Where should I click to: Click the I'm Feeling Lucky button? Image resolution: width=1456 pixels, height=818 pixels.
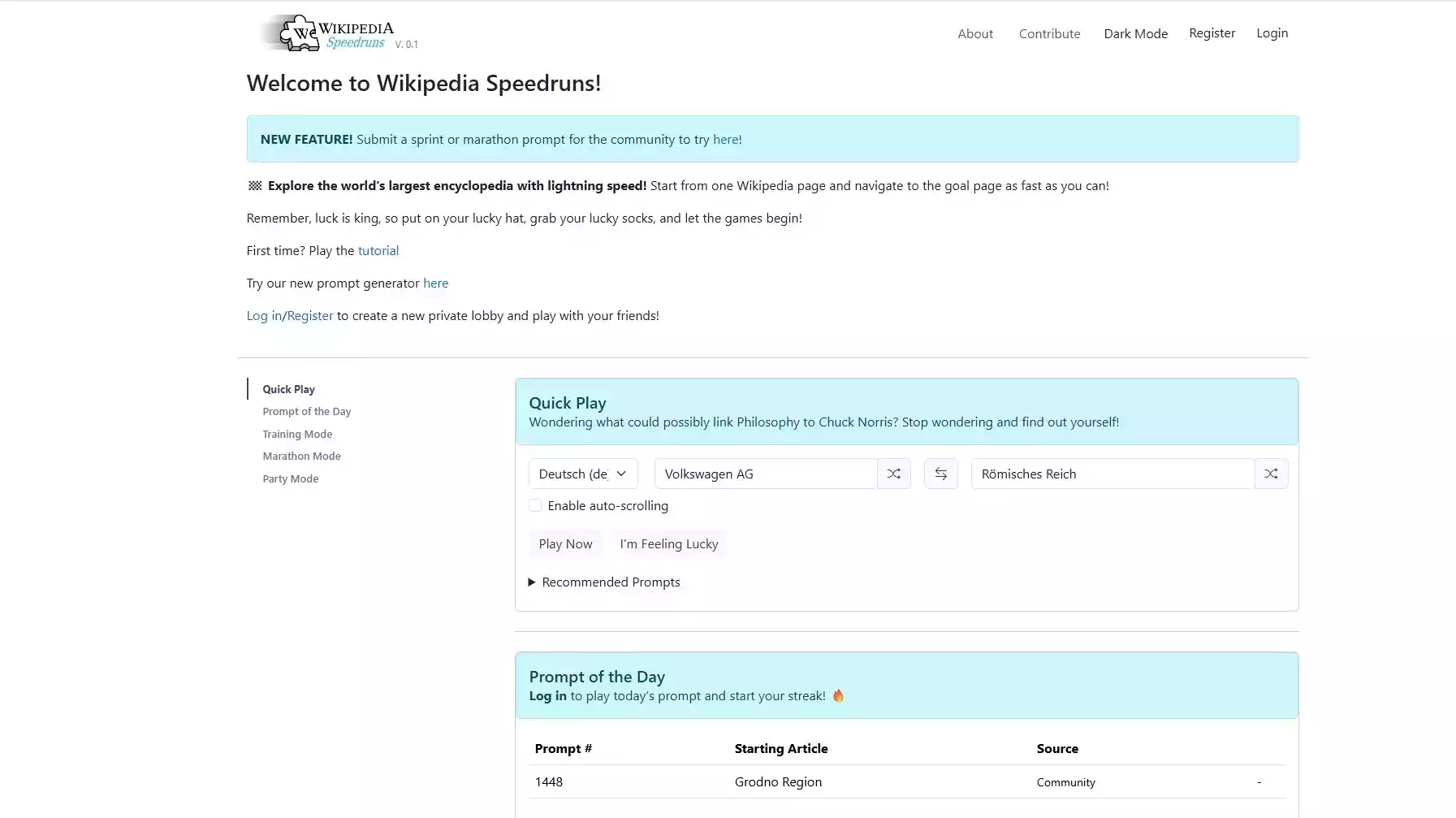(x=668, y=544)
